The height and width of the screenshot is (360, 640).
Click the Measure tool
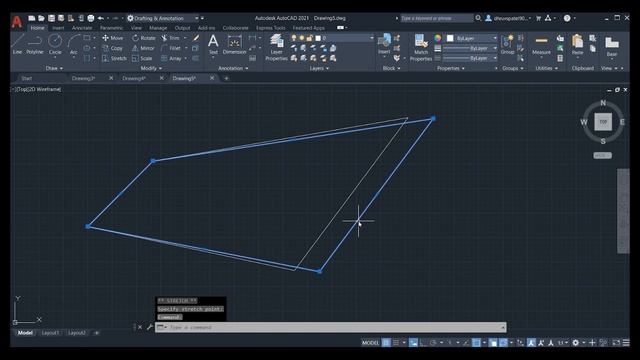(x=541, y=44)
